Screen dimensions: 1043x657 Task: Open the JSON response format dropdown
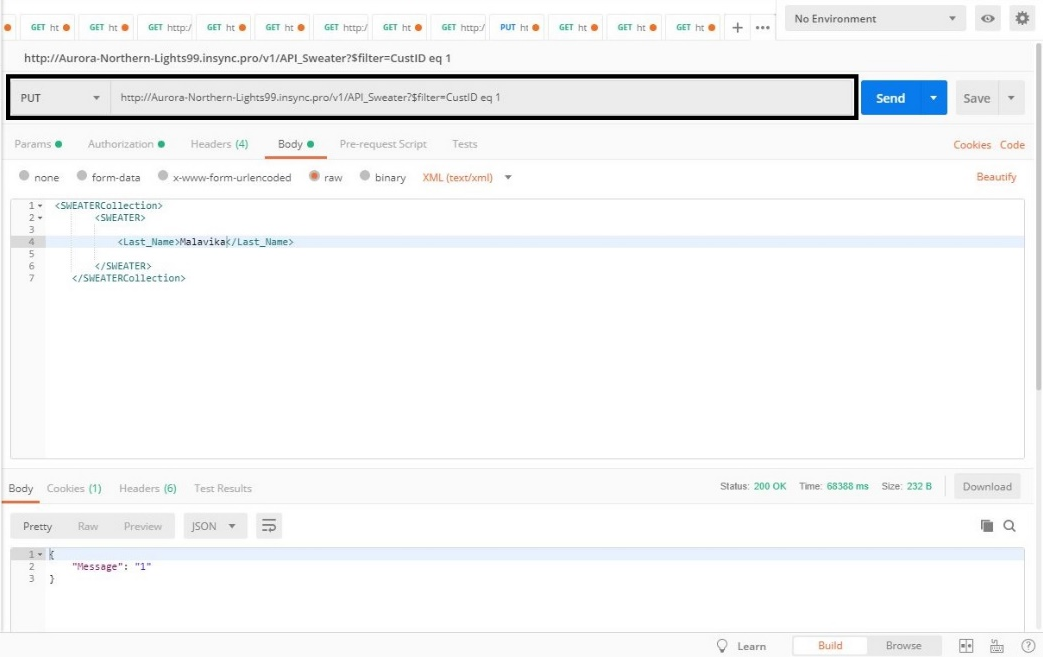click(x=215, y=526)
